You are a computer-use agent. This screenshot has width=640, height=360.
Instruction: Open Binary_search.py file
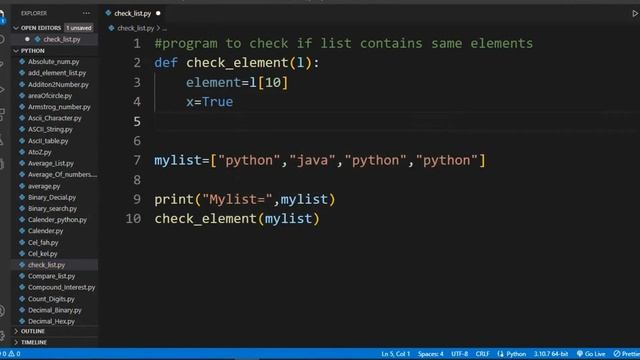point(52,208)
